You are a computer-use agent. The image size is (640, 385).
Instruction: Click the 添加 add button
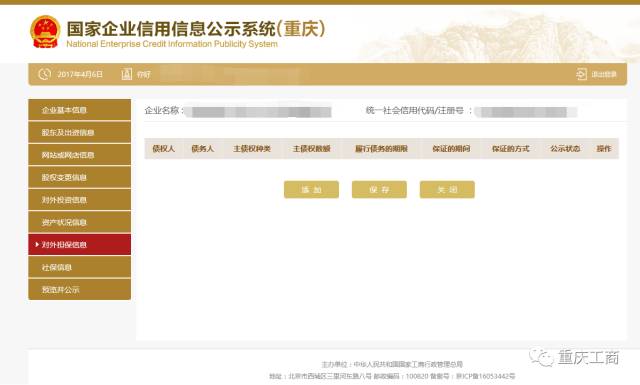pyautogui.click(x=311, y=189)
